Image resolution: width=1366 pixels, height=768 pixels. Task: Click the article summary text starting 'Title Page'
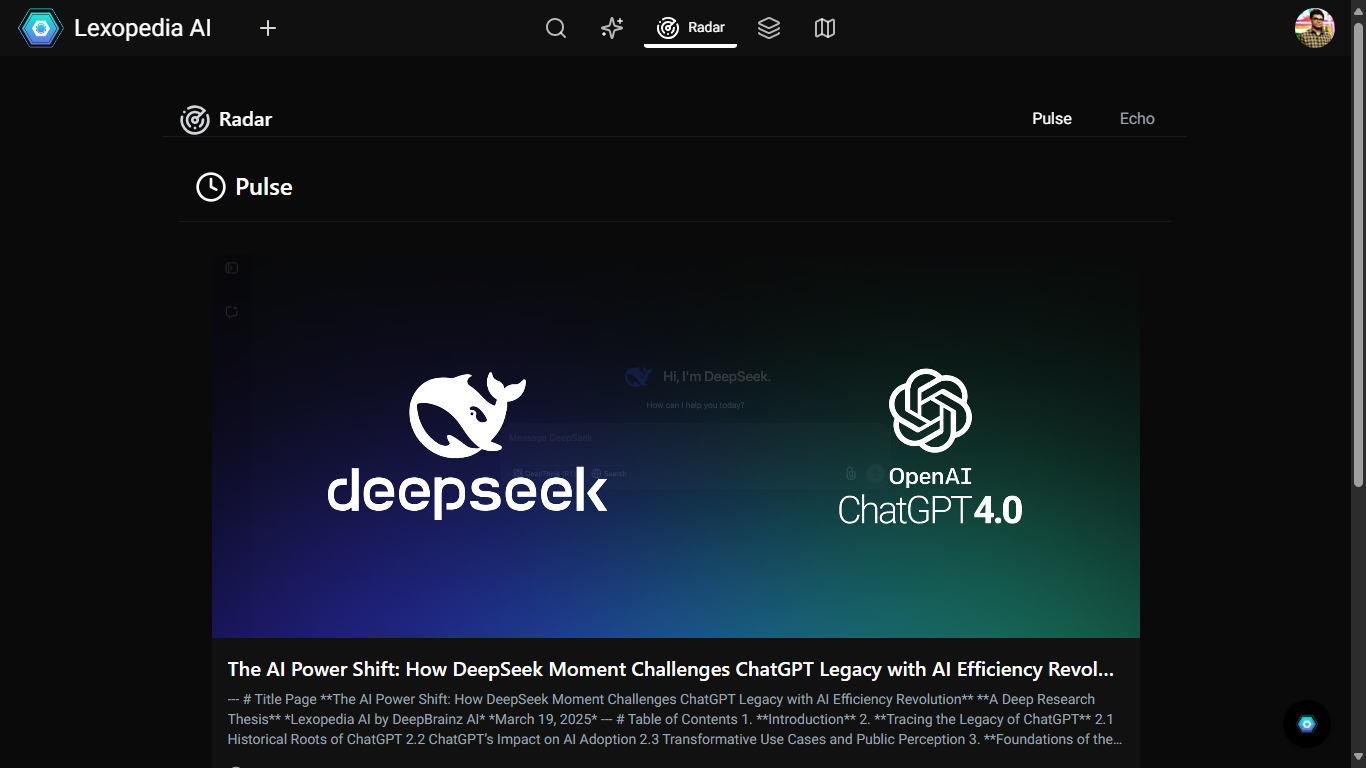point(676,719)
